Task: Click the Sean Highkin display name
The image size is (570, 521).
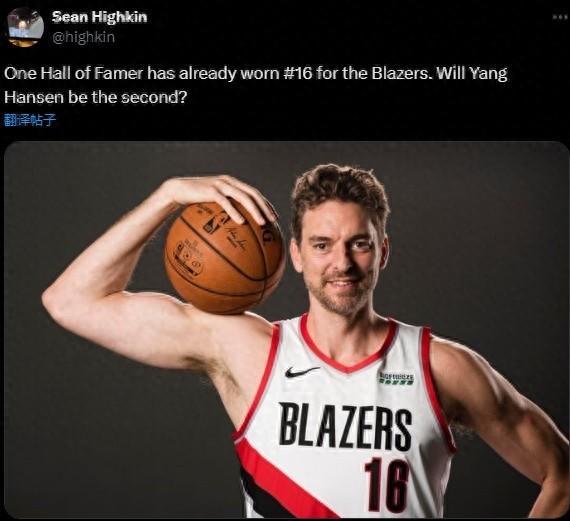Action: (x=99, y=17)
